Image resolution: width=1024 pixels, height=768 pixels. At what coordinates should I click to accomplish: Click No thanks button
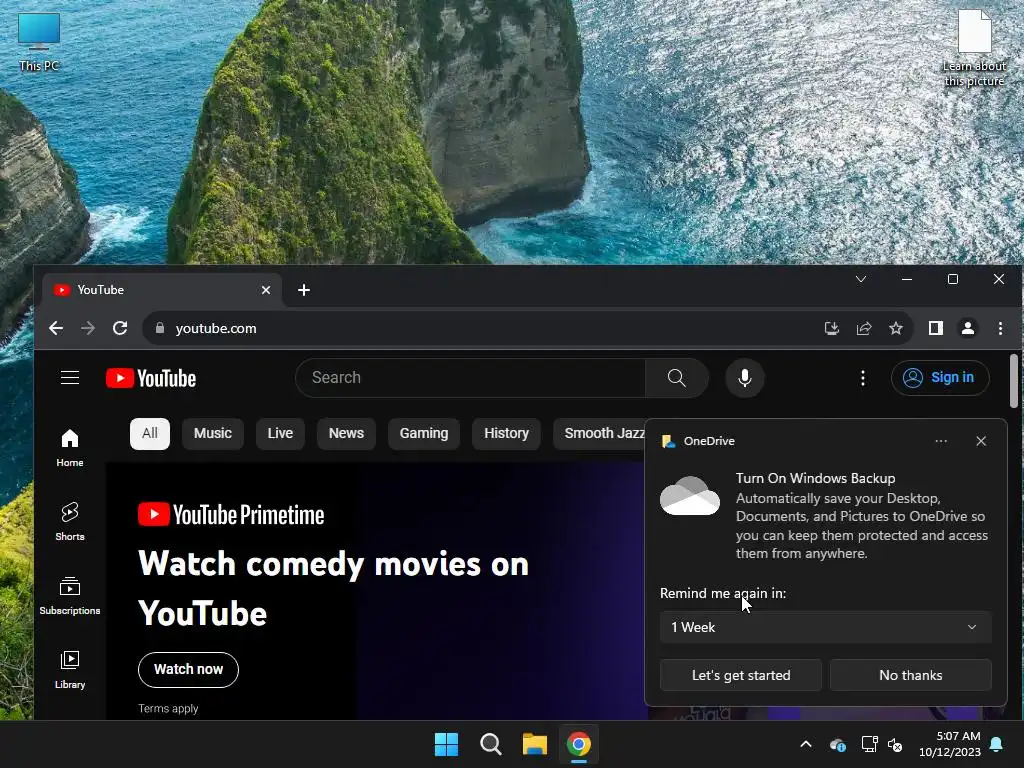pos(910,675)
